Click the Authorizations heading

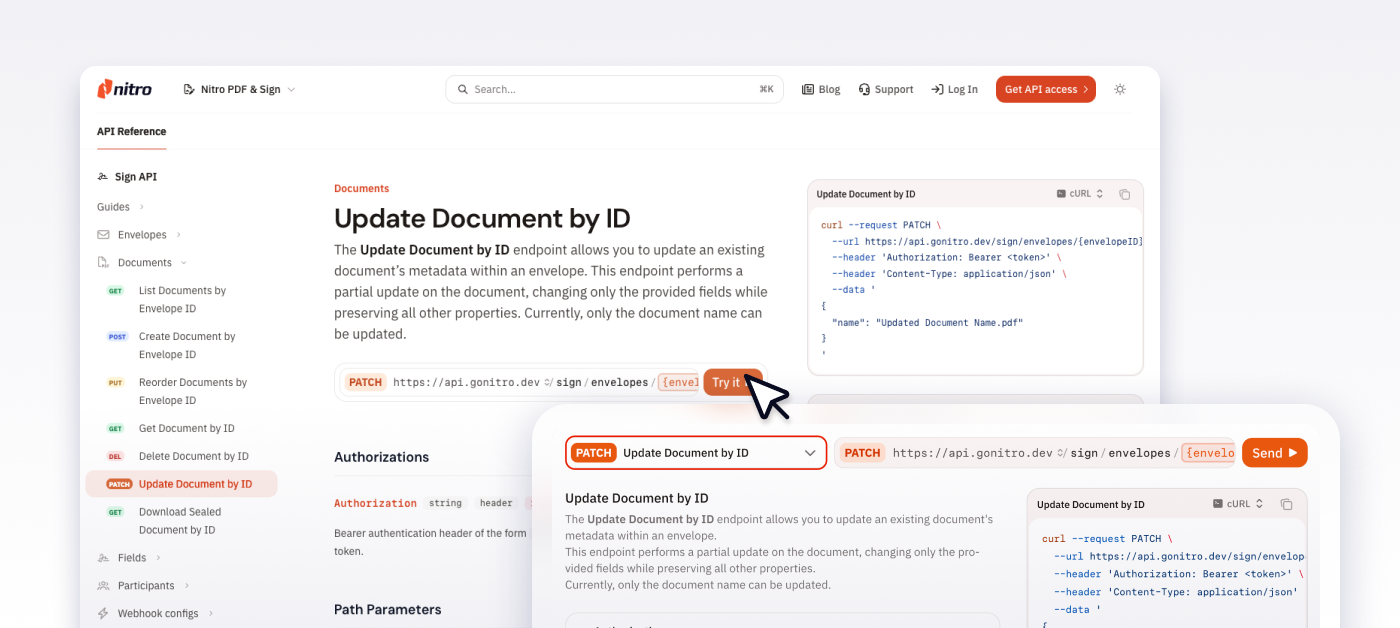tap(381, 457)
